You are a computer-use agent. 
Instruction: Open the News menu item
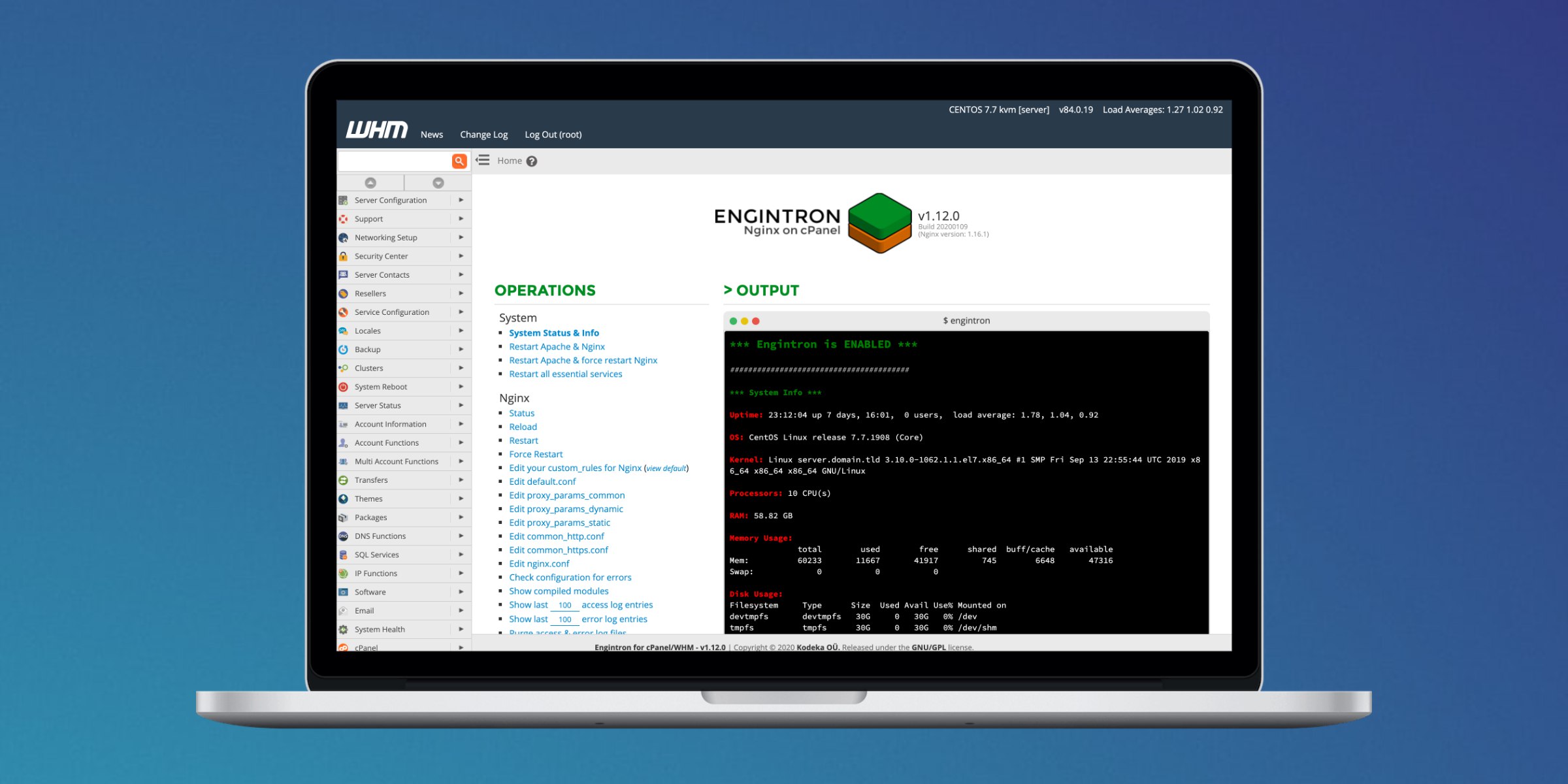(x=432, y=135)
